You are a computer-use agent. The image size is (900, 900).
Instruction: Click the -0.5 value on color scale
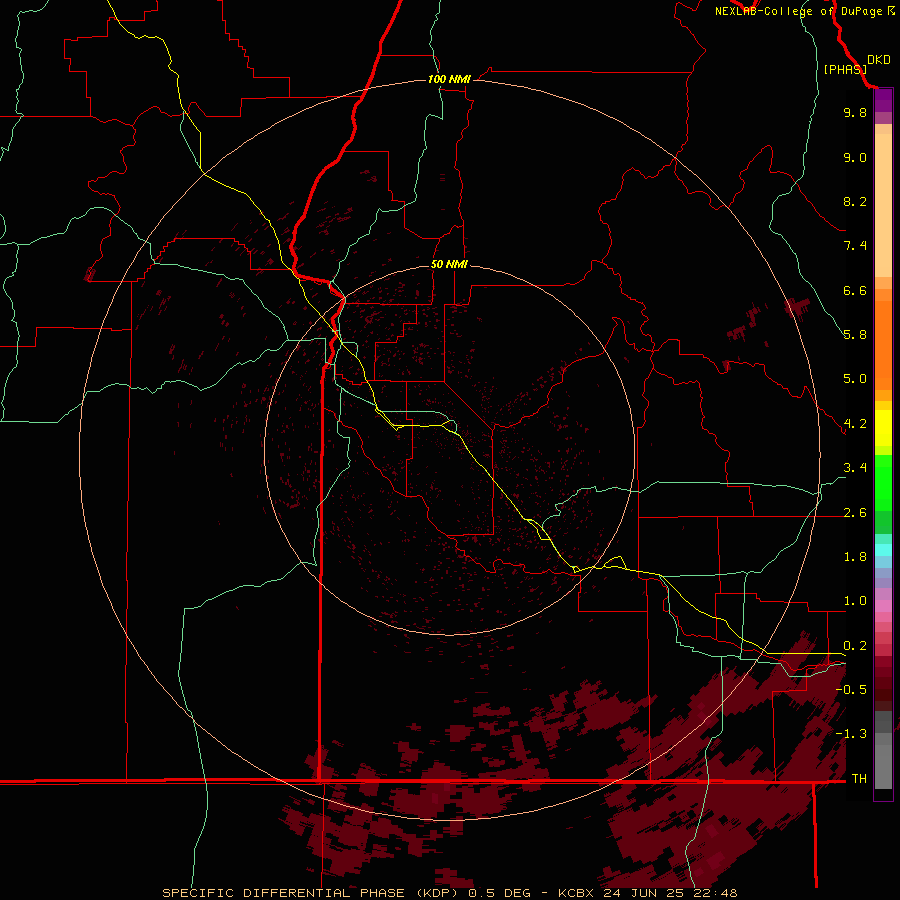point(851,690)
